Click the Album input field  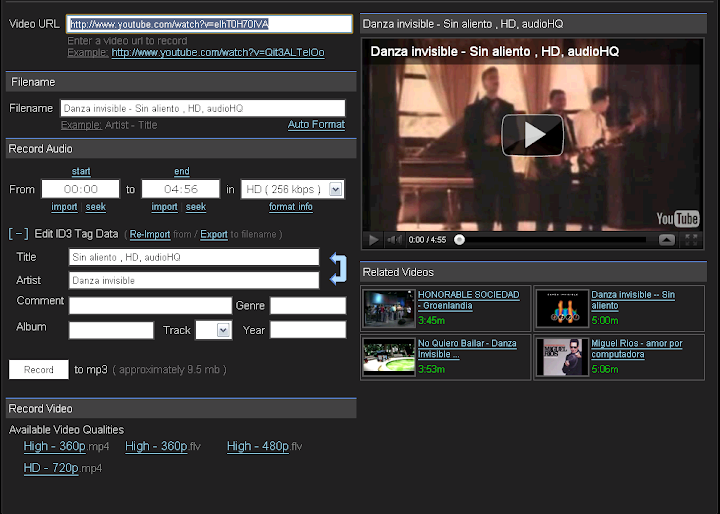pos(111,330)
